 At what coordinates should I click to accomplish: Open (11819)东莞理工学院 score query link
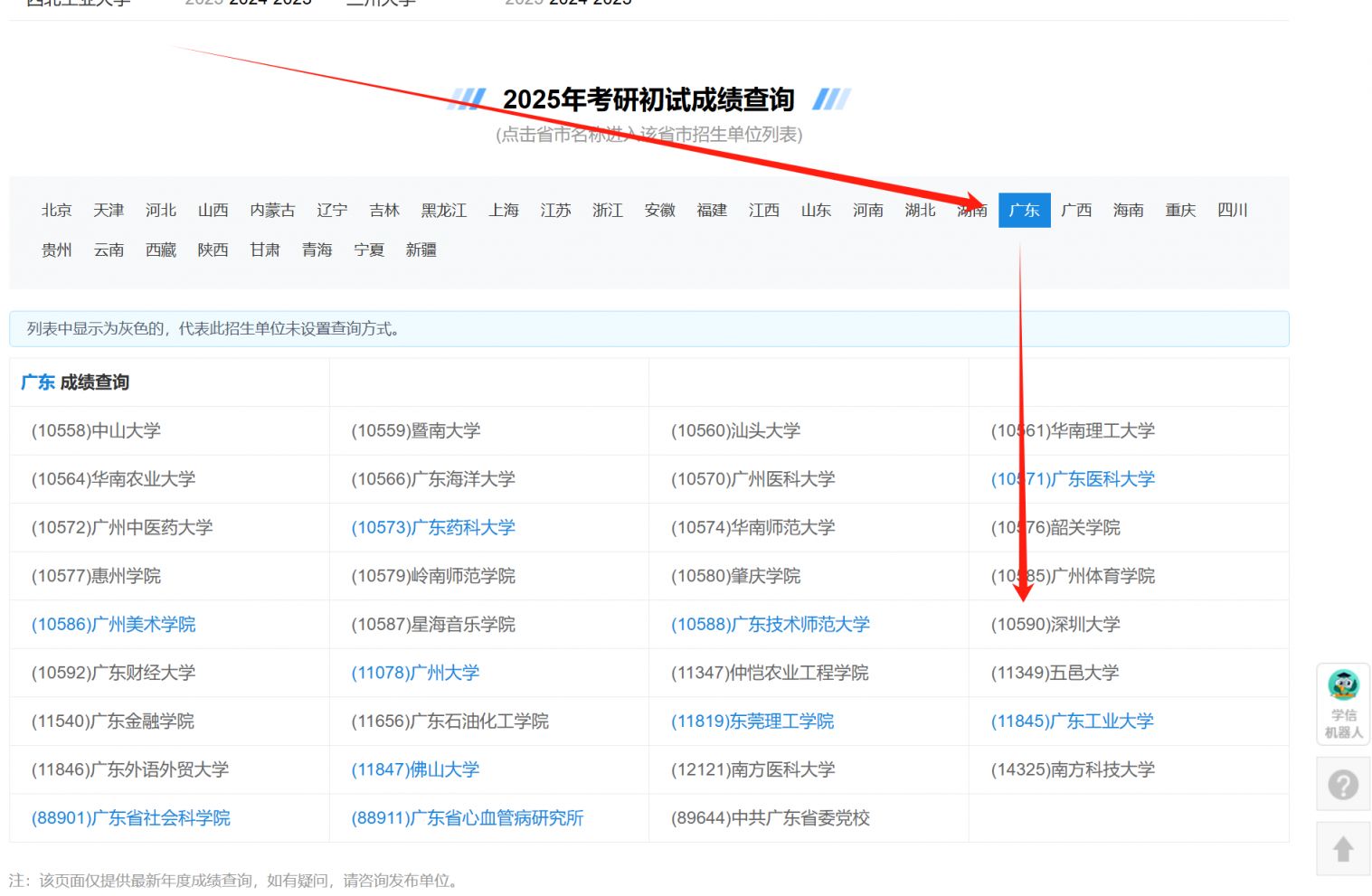click(752, 722)
